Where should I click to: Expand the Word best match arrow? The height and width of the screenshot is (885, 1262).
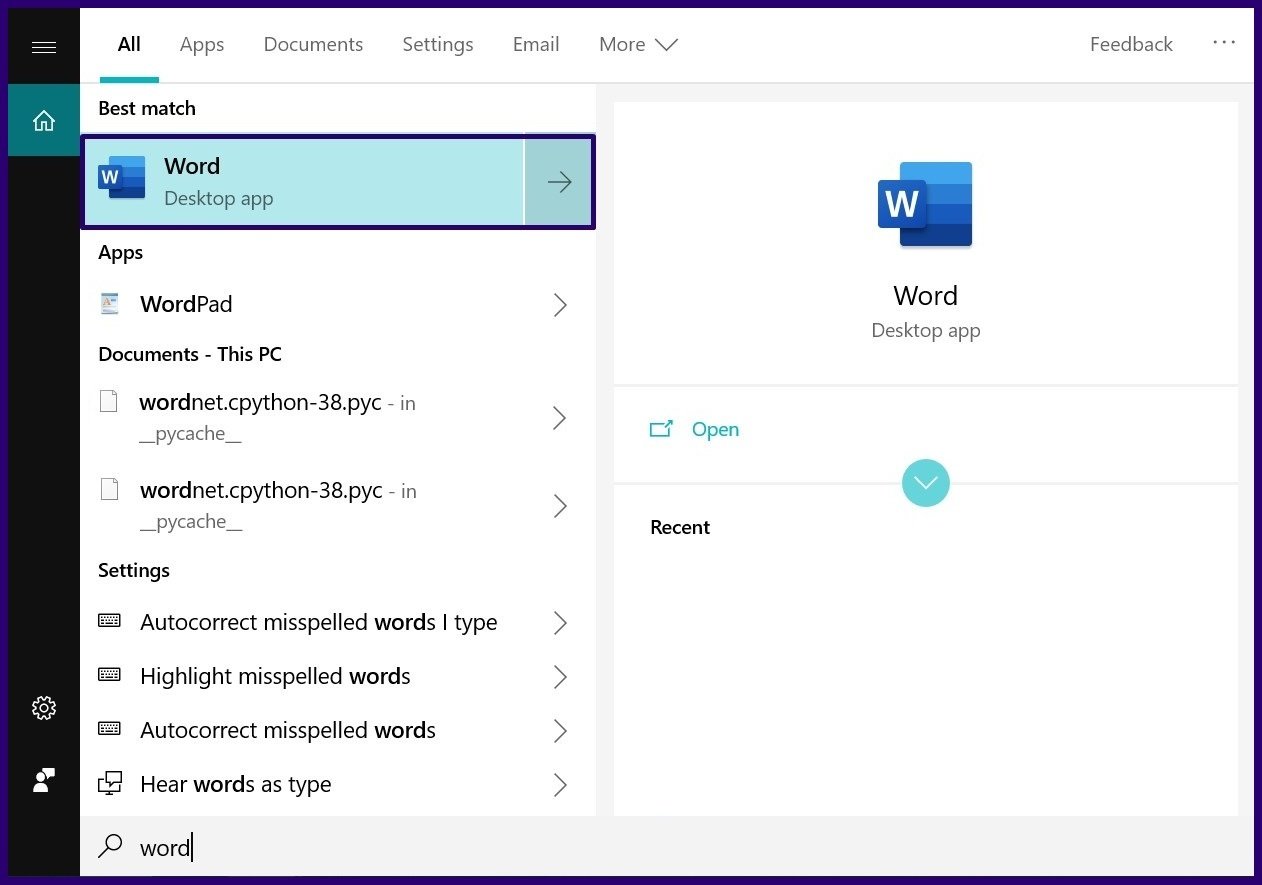tap(559, 182)
